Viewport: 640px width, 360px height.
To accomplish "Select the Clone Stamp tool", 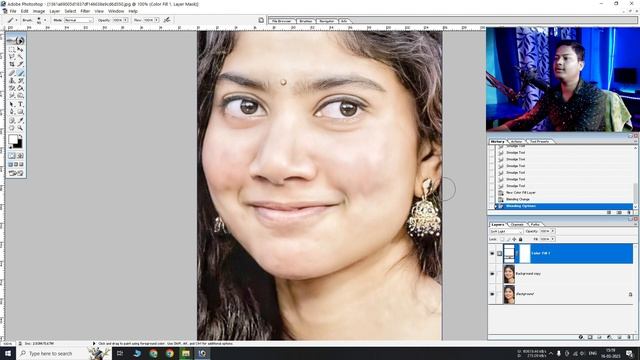I will tap(12, 81).
